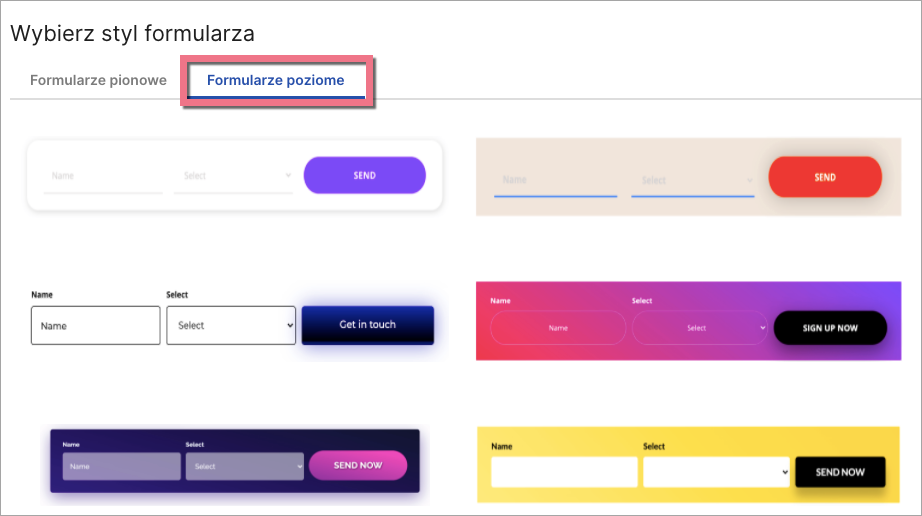The width and height of the screenshot is (922, 516).
Task: Switch to the Formularze pionowe tab
Action: click(x=98, y=80)
